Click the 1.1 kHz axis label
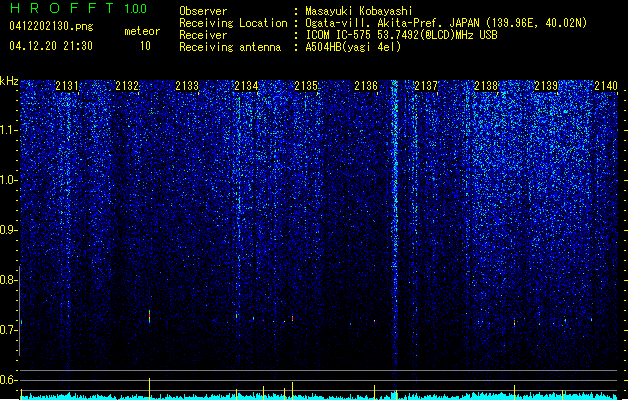629x400 pixels. click(x=8, y=130)
